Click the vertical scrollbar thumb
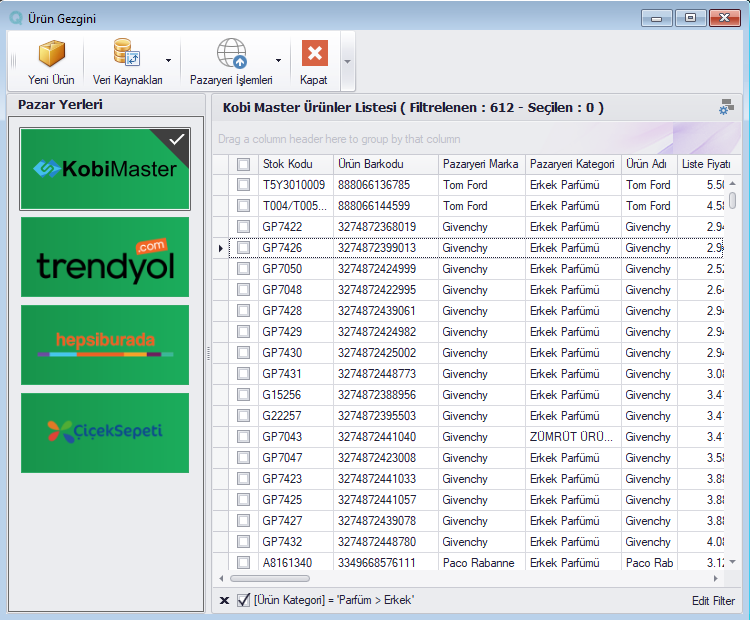Image resolution: width=750 pixels, height=620 pixels. tap(732, 199)
